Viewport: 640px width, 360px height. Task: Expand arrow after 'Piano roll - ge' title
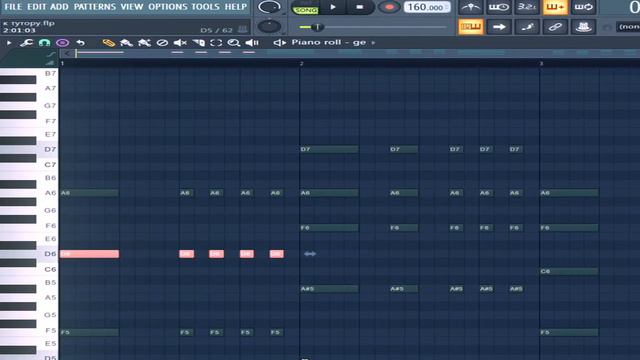(x=373, y=42)
